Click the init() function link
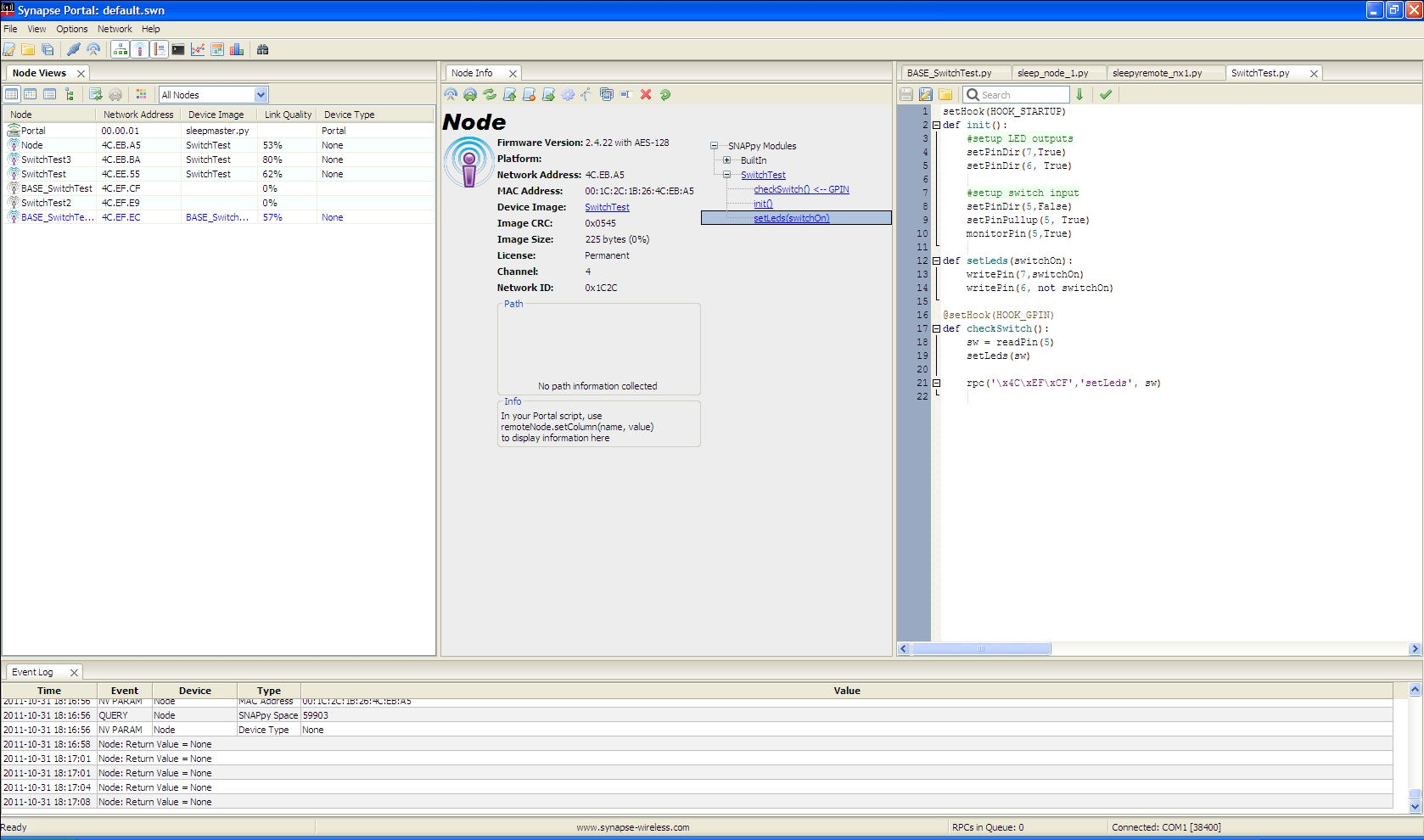 (763, 204)
